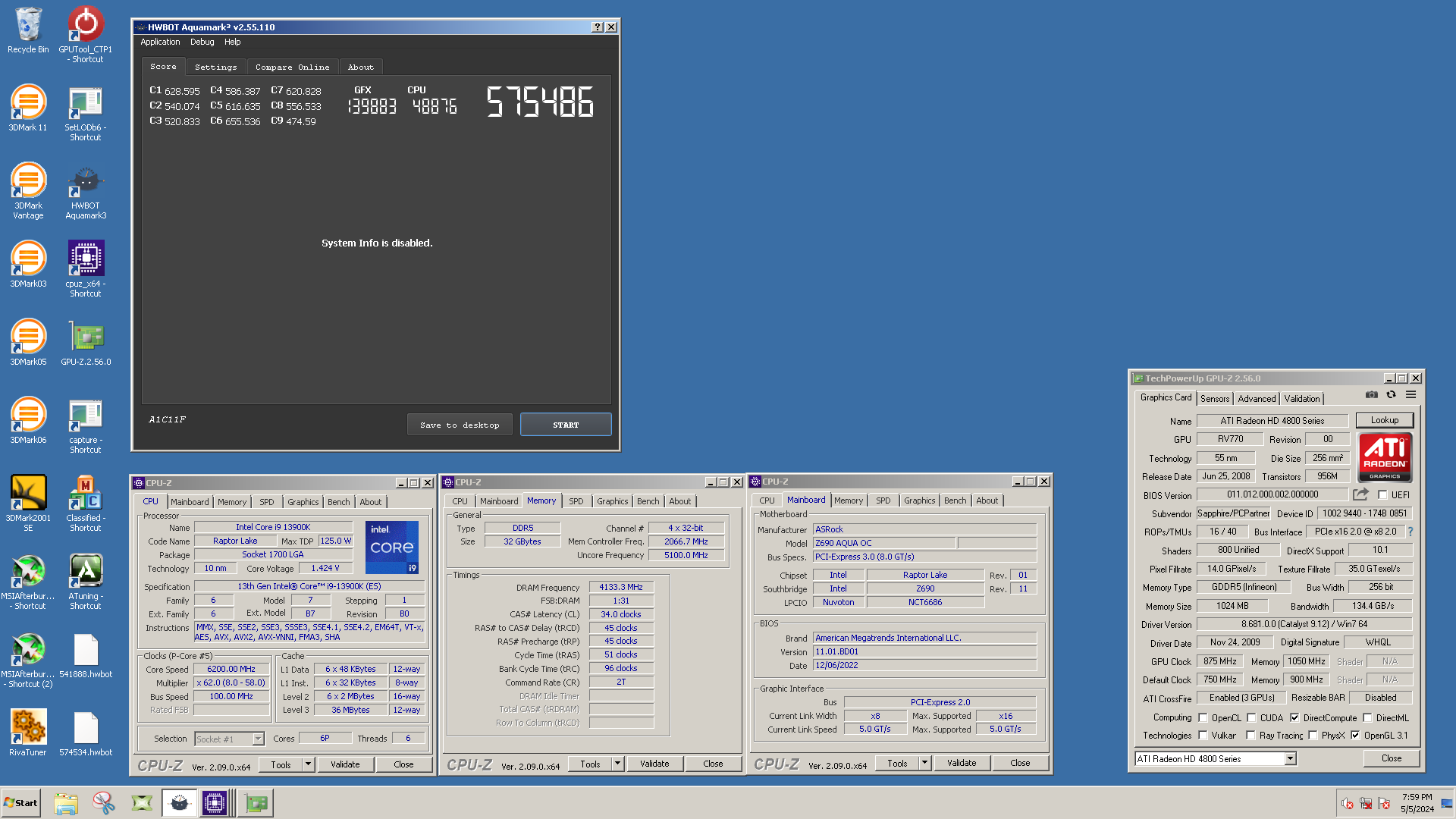Viewport: 1456px width, 819px height.
Task: Take GPU-Z screenshot with camera icon
Action: (1371, 394)
